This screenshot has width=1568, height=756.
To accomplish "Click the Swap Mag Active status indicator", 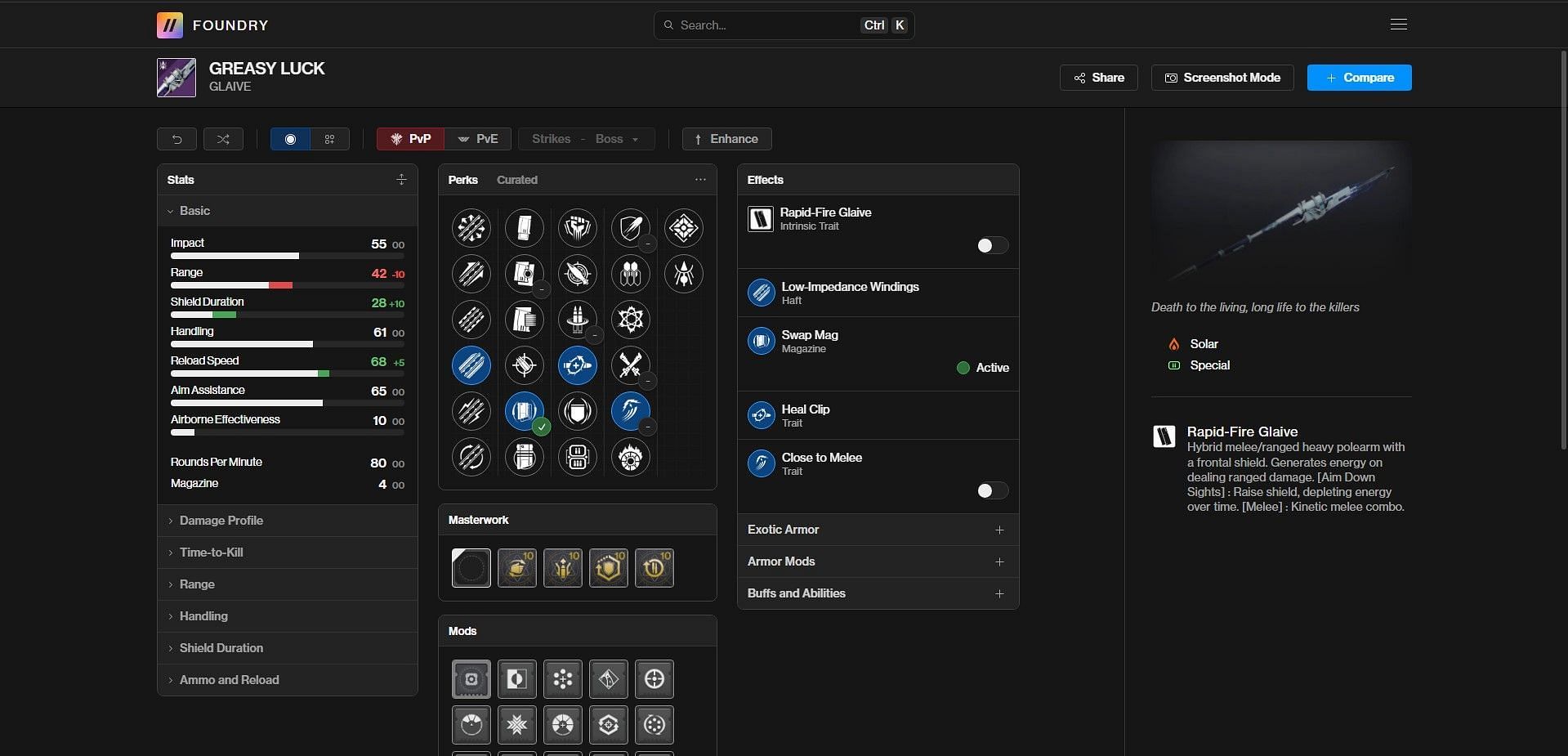I will point(983,368).
